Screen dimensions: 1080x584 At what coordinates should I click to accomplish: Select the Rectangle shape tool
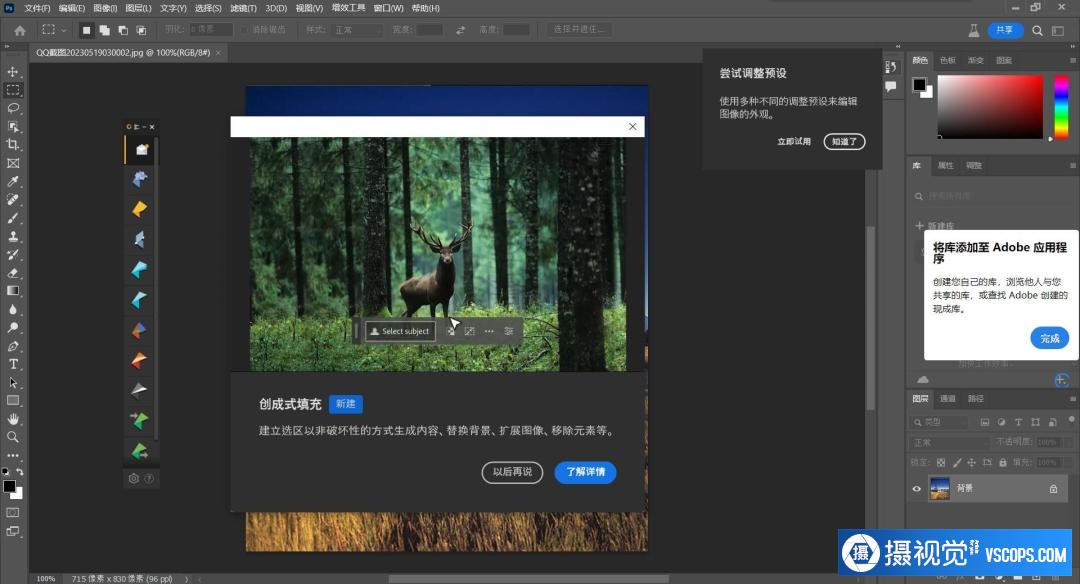coord(12,400)
